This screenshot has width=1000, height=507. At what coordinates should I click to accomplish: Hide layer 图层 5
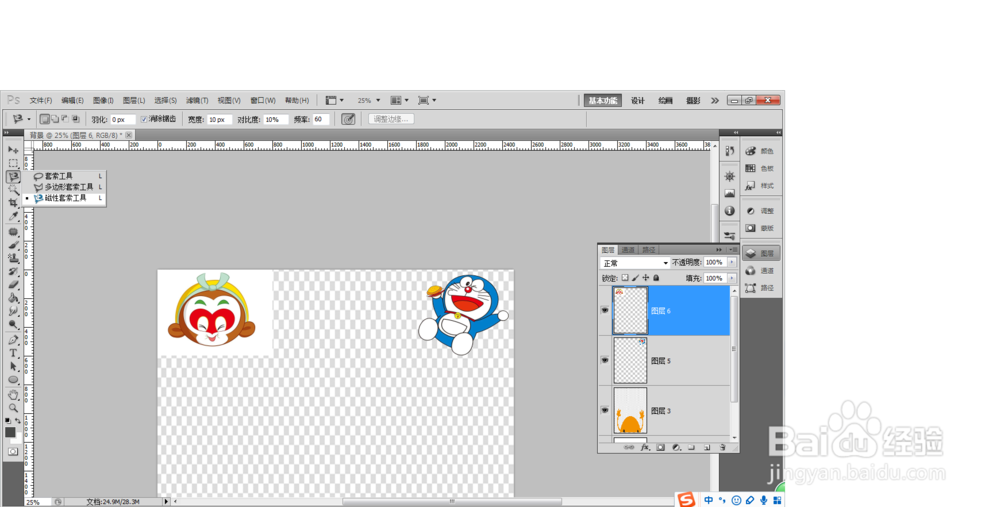605,360
